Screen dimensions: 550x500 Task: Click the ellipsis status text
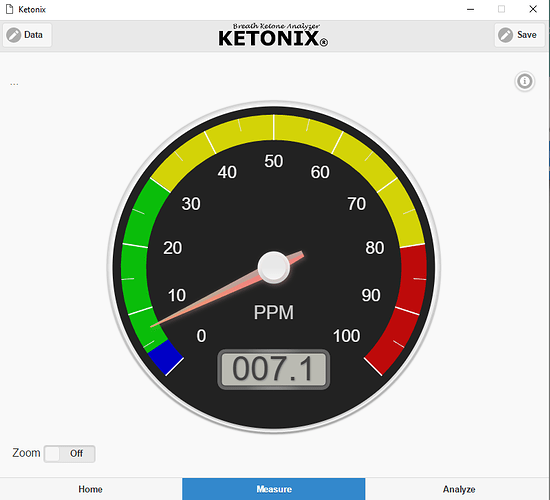pos(14,84)
